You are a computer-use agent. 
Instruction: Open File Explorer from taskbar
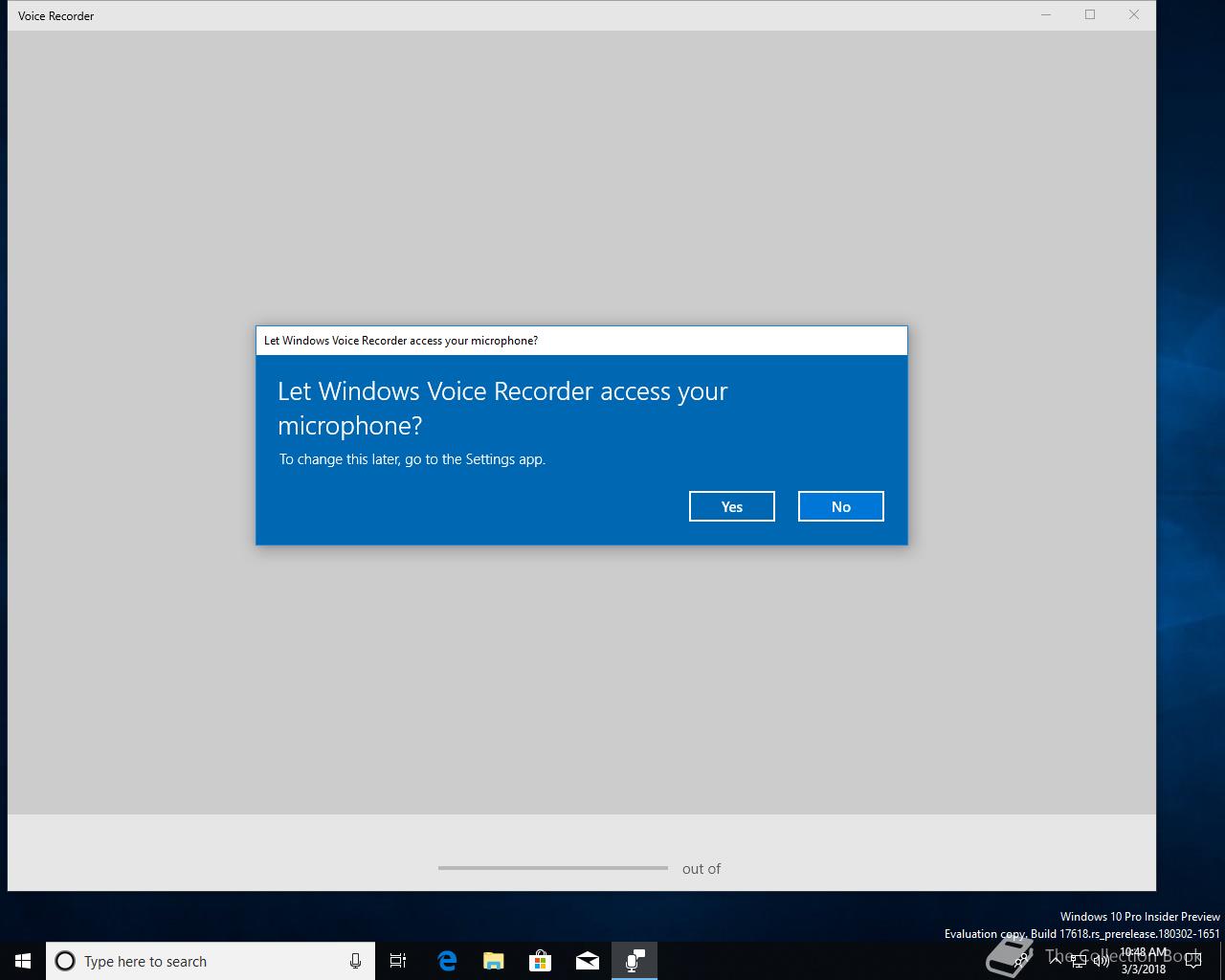pos(494,961)
